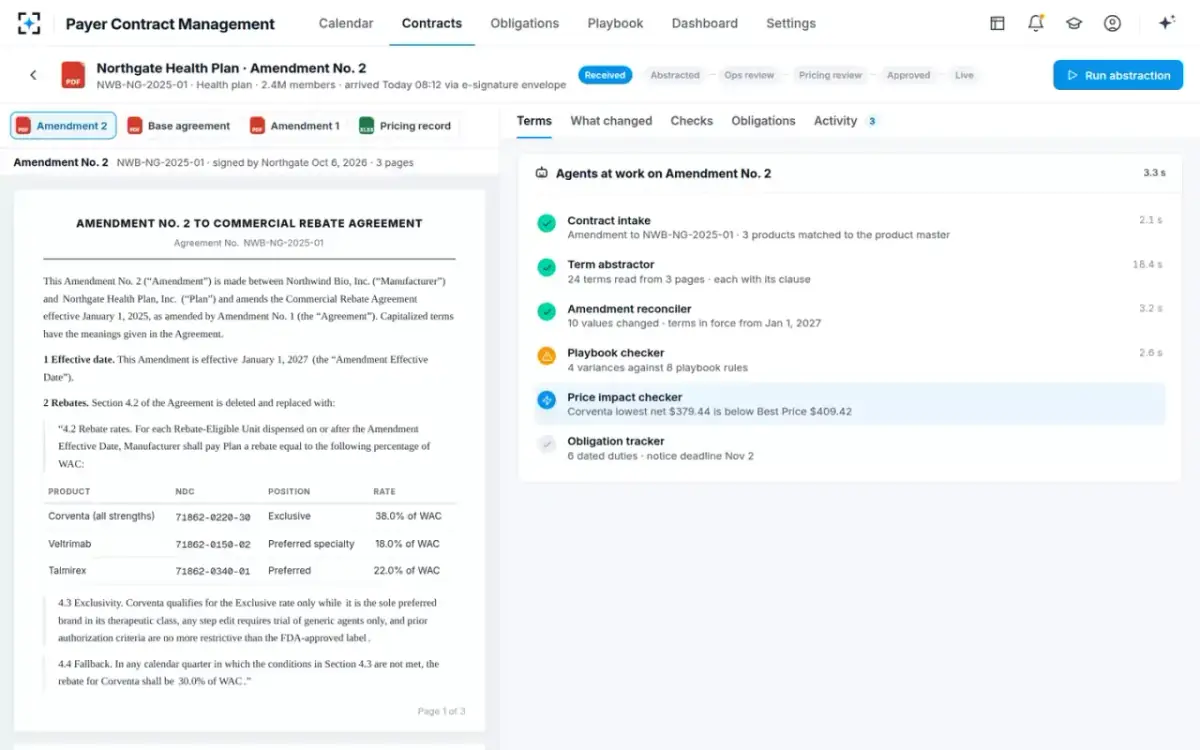Click Contract intake green check icon
This screenshot has width=1200, height=750.
point(546,223)
